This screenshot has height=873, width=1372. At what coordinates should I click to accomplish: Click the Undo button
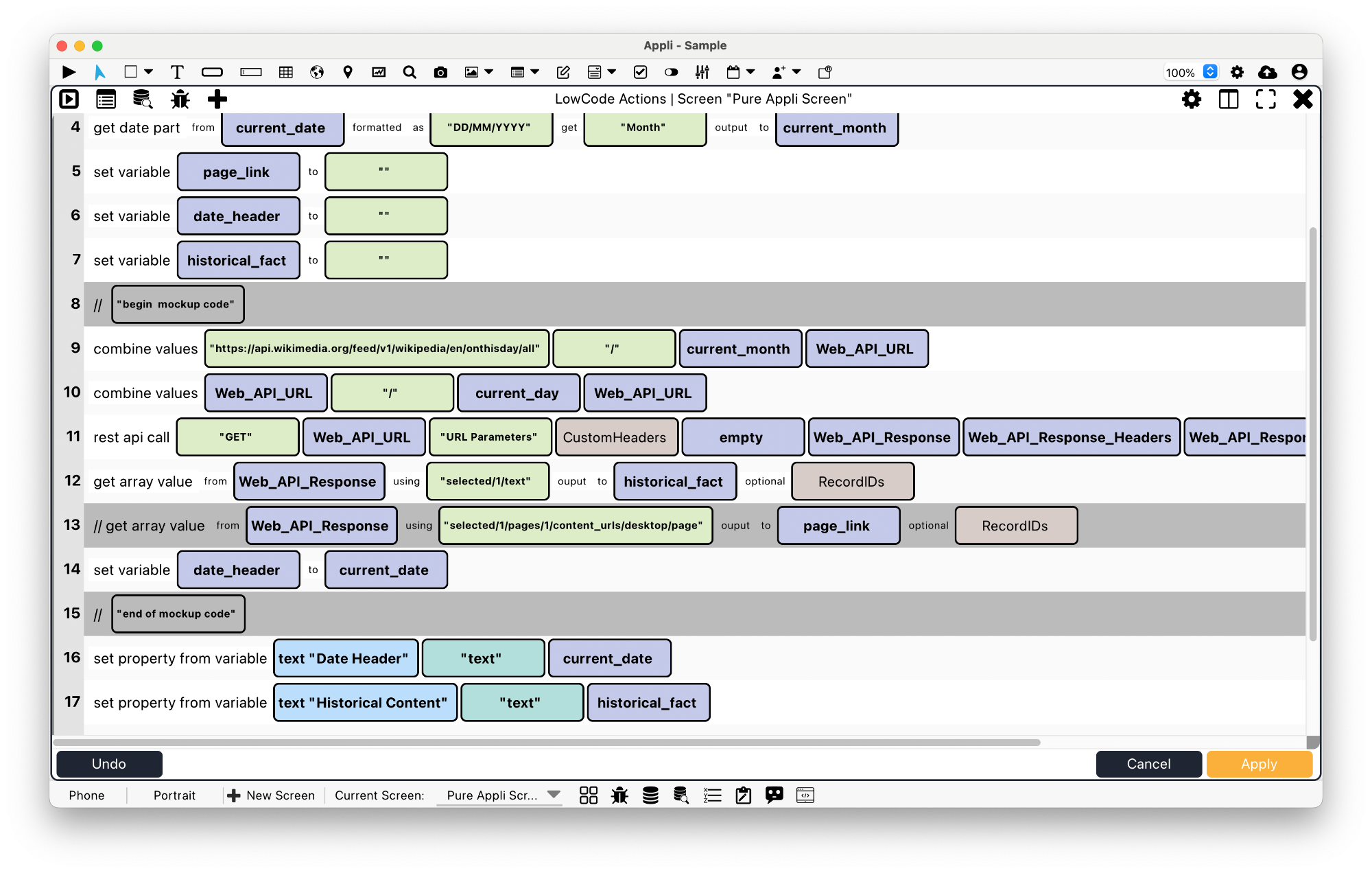(x=109, y=764)
